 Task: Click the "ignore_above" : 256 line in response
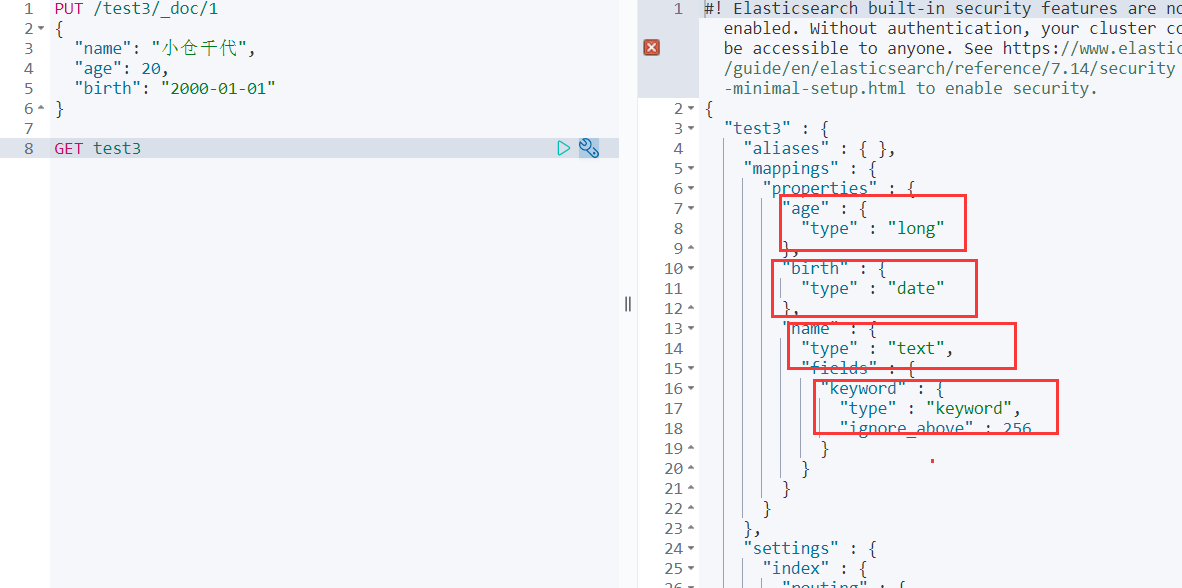tap(935, 428)
